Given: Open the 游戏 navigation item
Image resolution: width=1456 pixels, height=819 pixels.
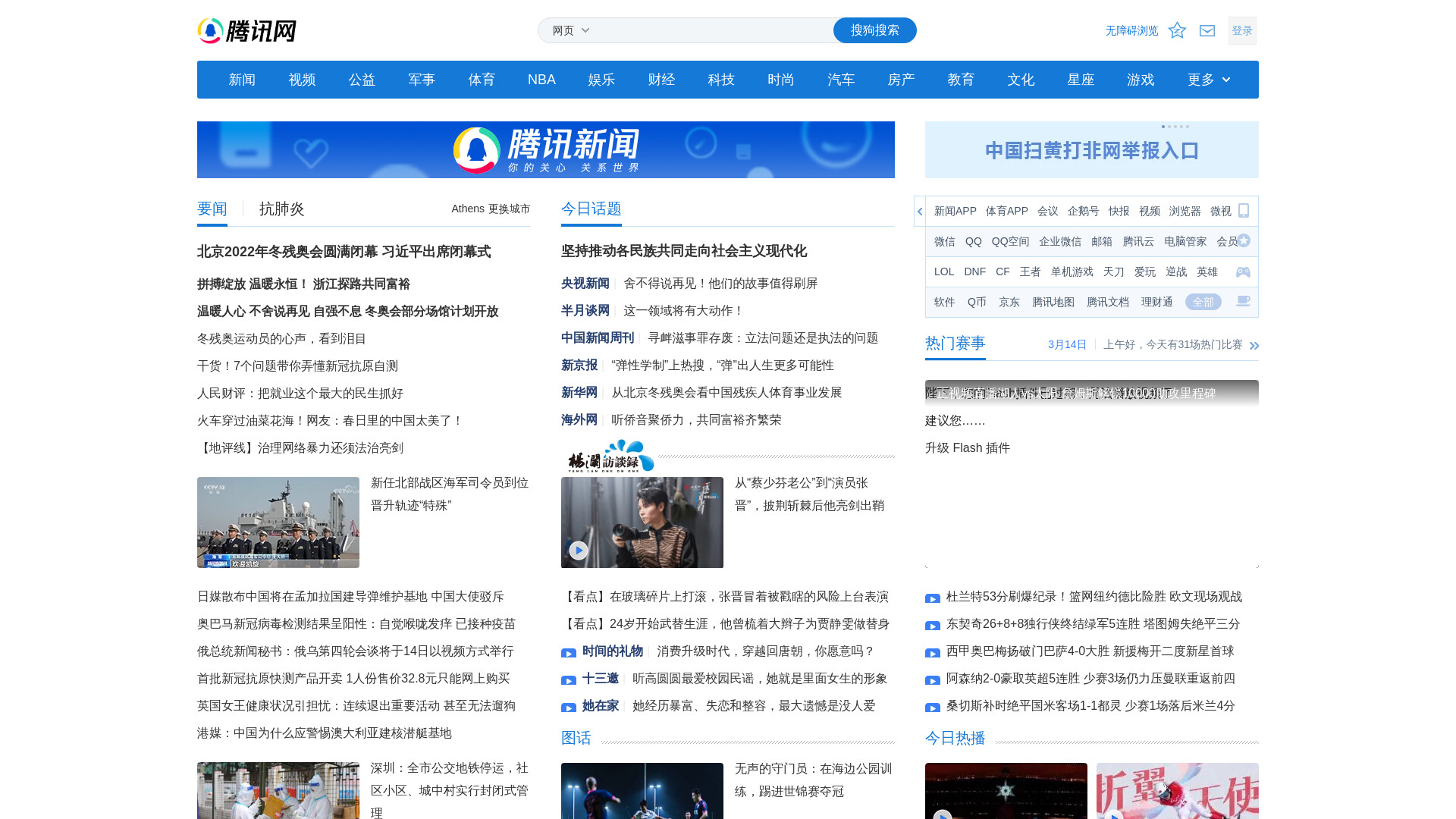Looking at the screenshot, I should 1141,80.
